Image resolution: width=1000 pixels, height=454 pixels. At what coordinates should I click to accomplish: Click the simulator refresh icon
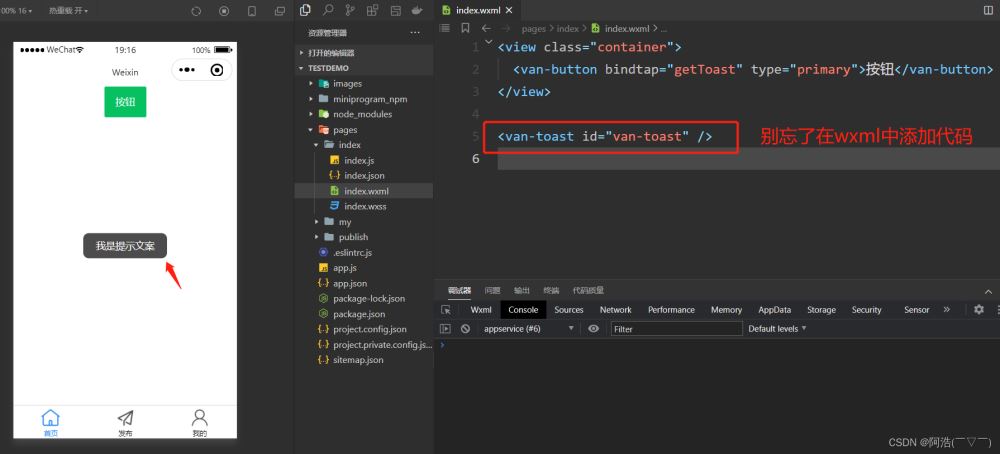(x=196, y=11)
